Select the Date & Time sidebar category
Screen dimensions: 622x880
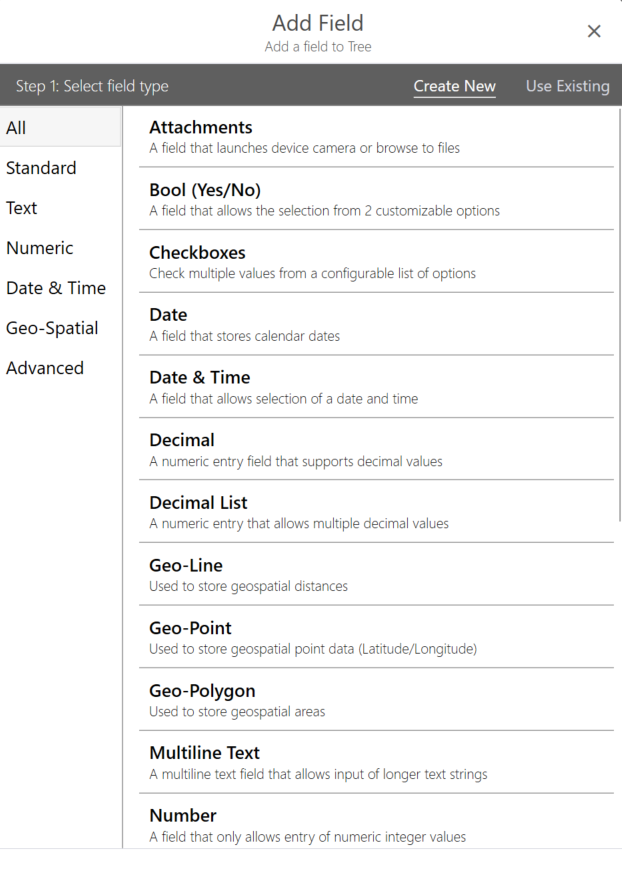pos(56,288)
